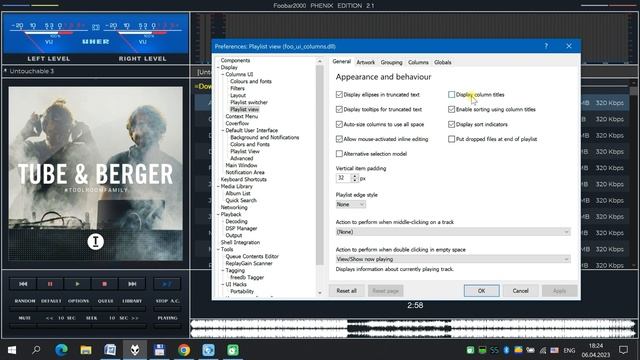Click the album art cover image

click(96, 173)
